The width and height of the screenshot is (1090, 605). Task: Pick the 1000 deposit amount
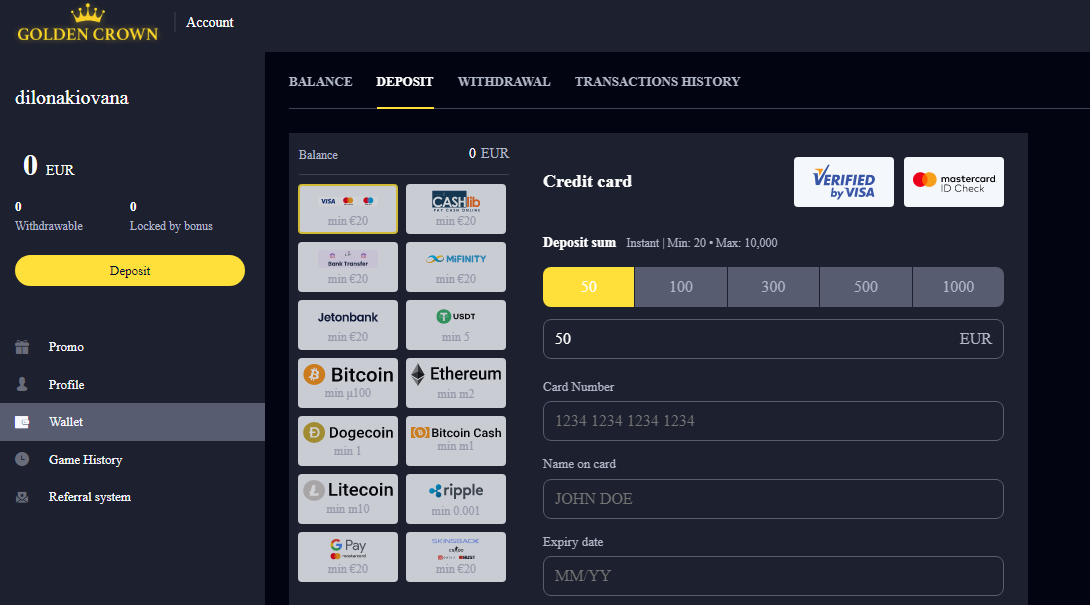(x=958, y=287)
